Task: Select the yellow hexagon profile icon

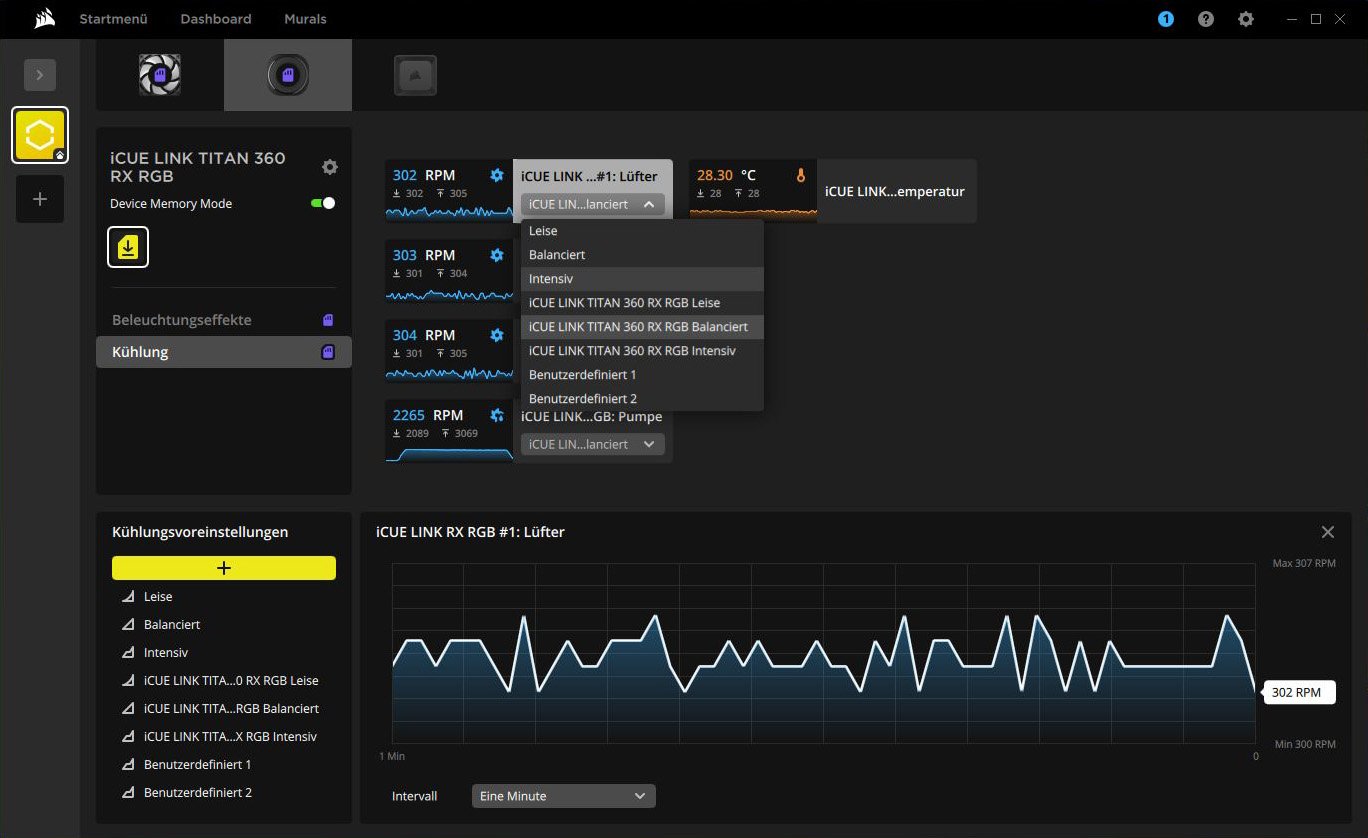Action: tap(40, 135)
